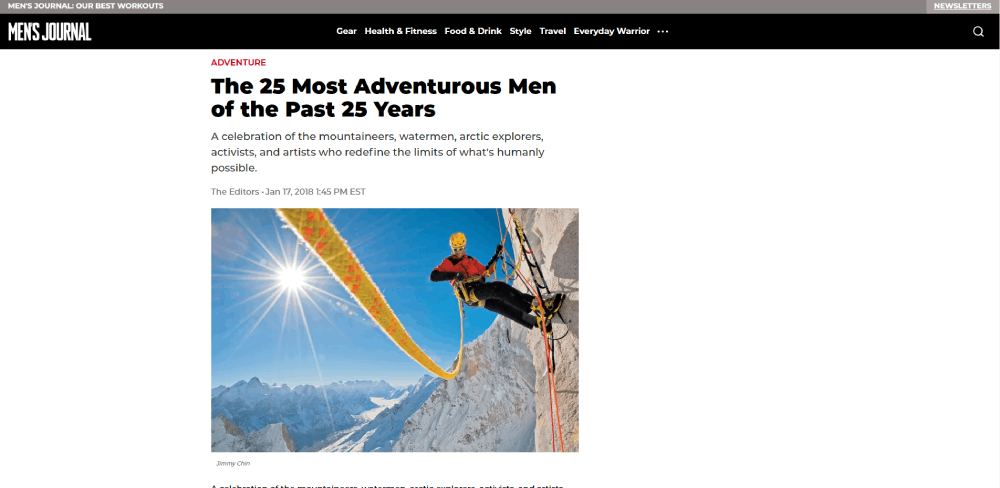Open Everyday Warrior section
Viewport: 1000px width, 488px height.
click(612, 31)
